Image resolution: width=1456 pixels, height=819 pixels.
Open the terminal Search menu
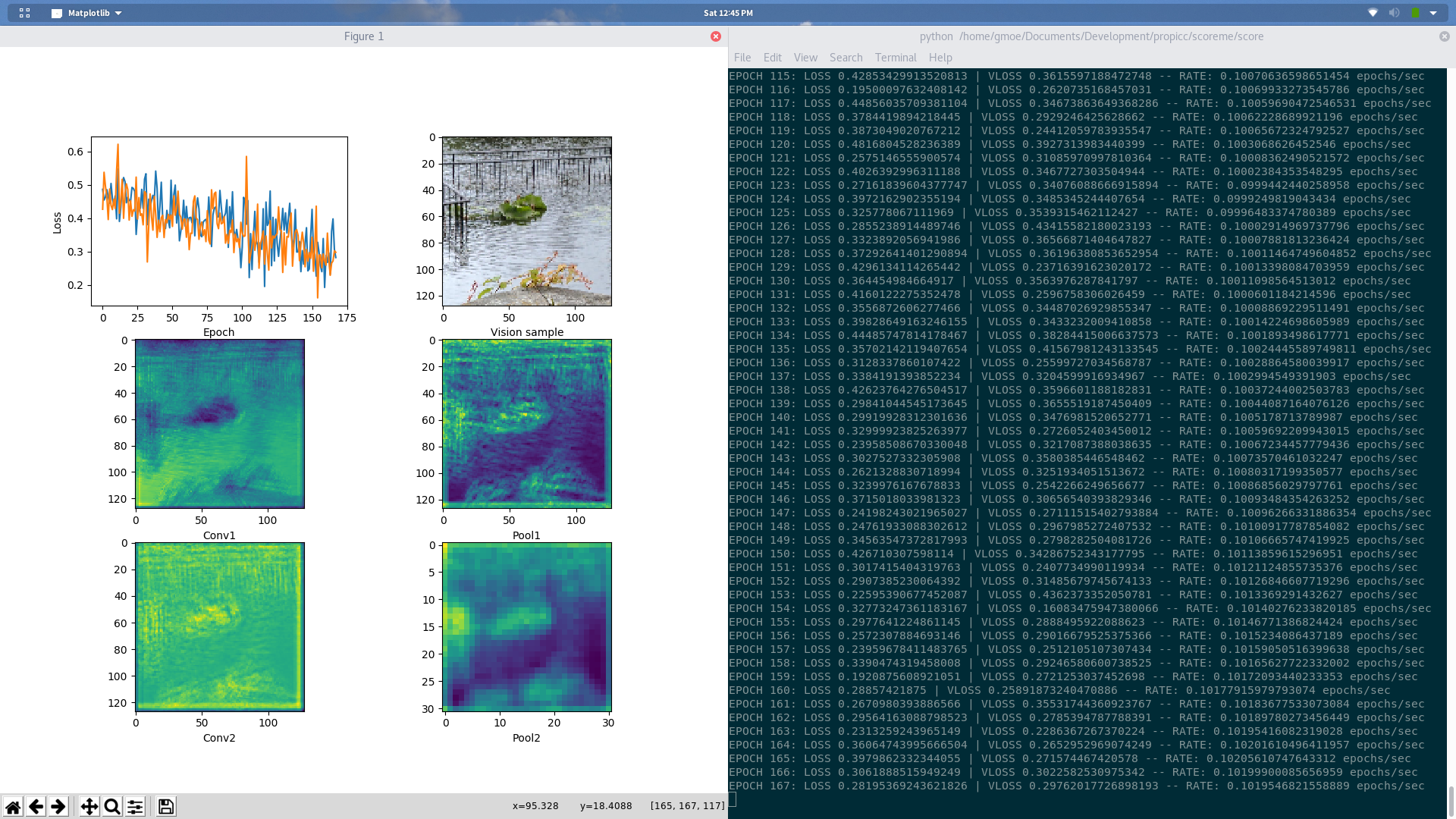click(x=846, y=58)
